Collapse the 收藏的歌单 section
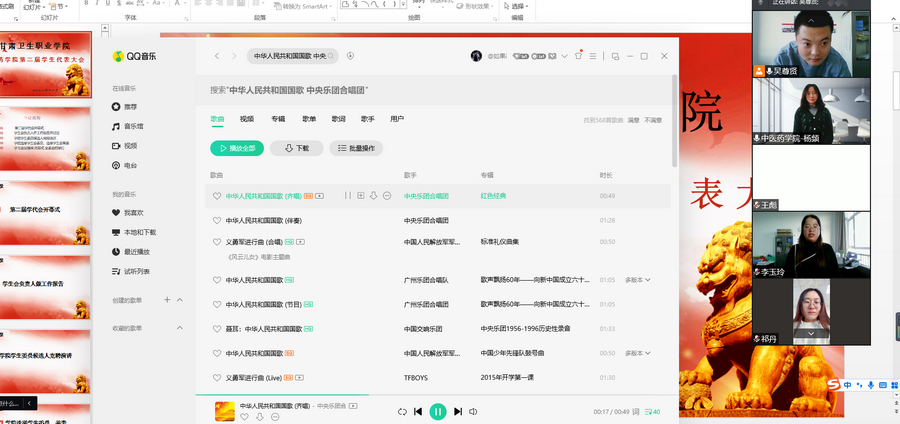 click(x=180, y=328)
